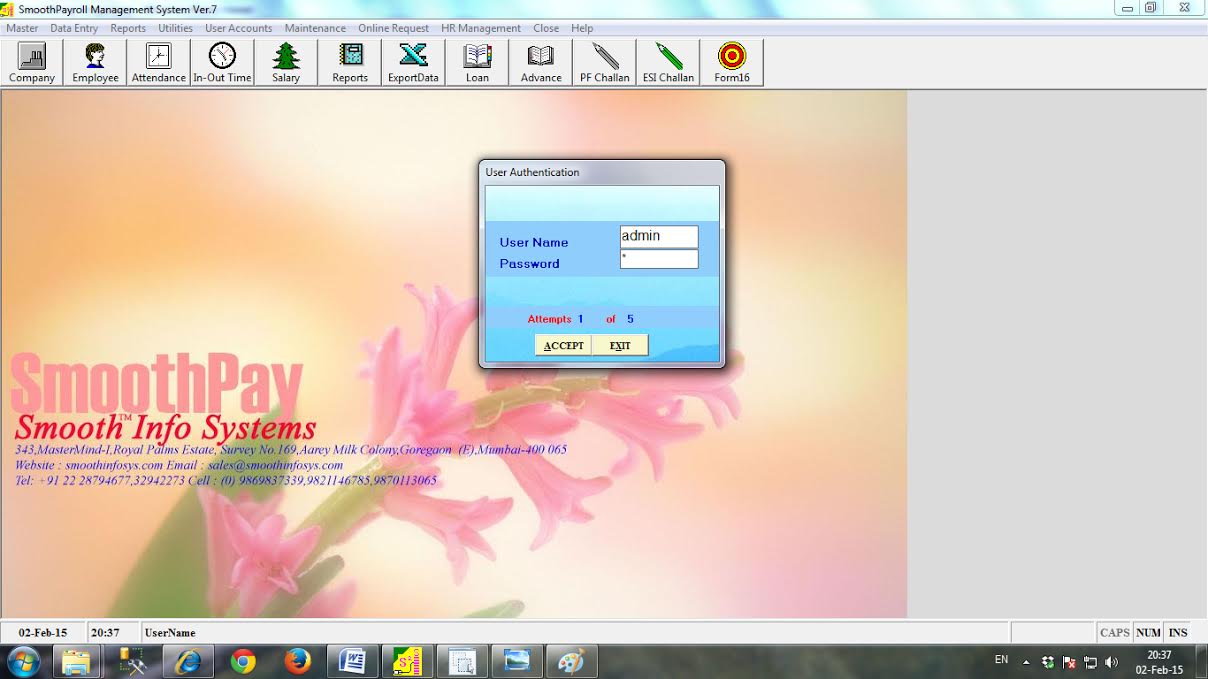Click the CAPS indicator in status bar

point(1114,632)
